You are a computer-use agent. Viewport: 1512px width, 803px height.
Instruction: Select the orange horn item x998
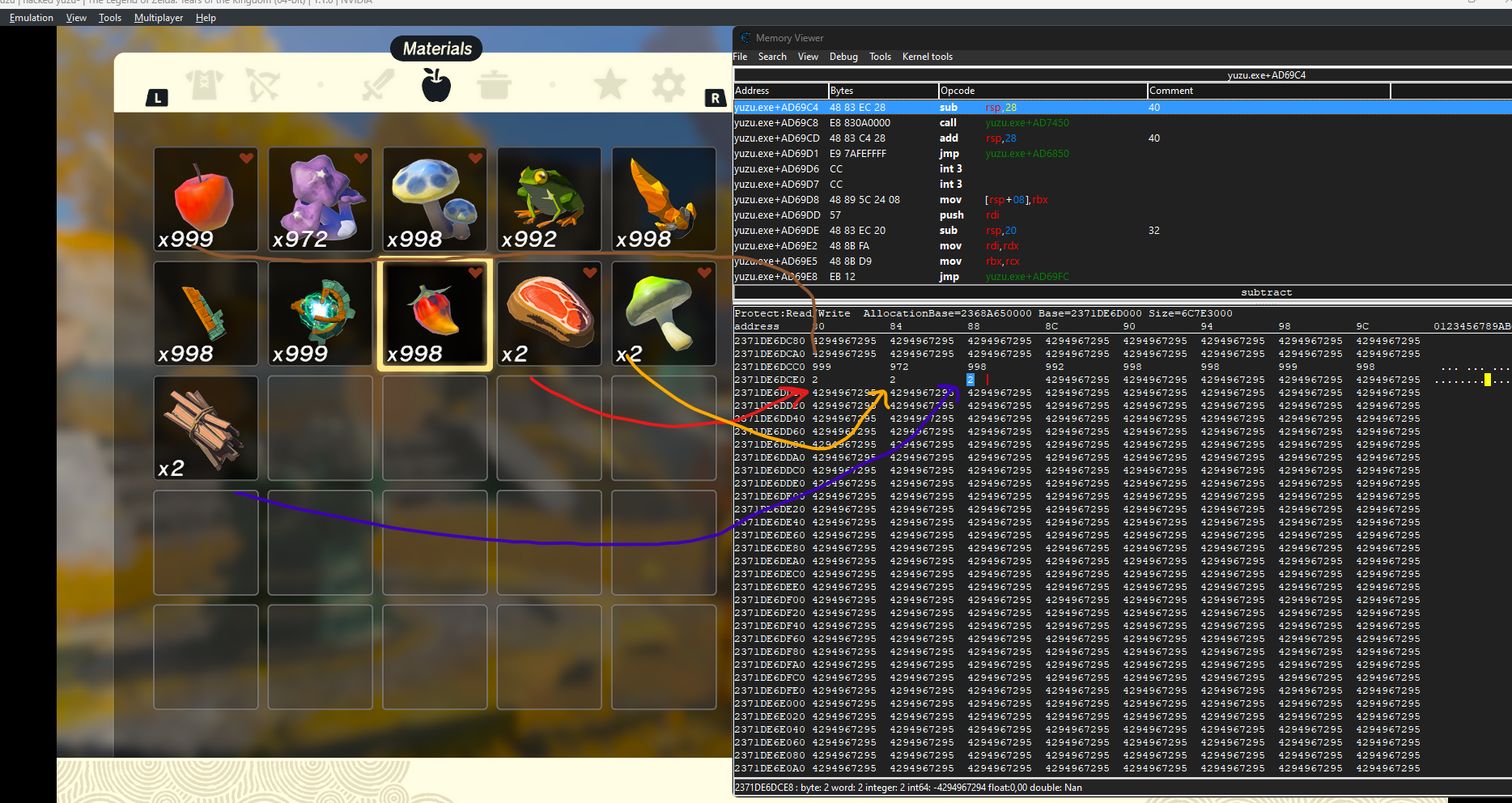(x=664, y=199)
